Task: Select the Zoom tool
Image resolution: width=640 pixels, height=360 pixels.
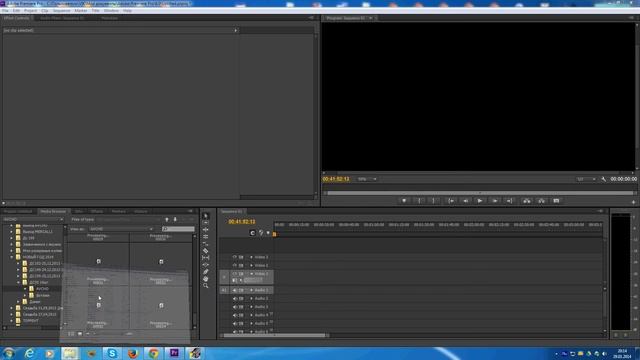Action: 206,286
